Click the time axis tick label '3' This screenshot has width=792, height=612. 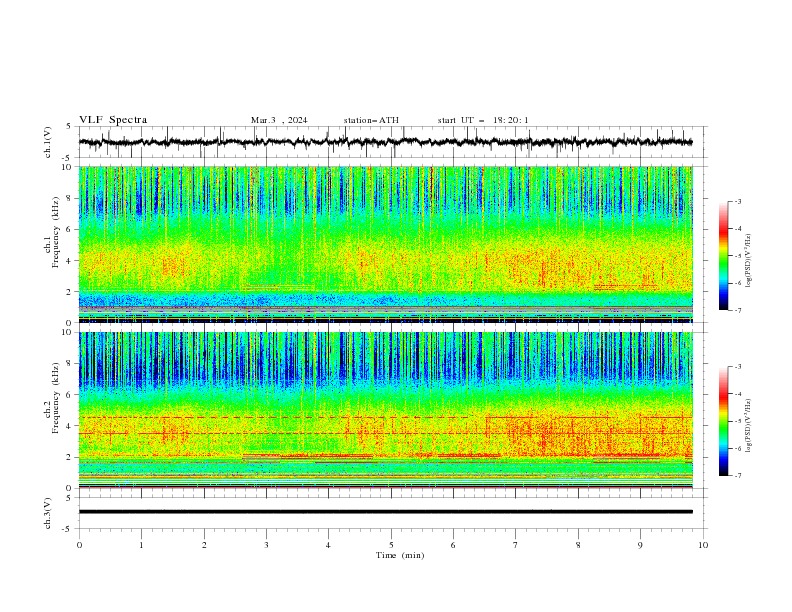266,545
